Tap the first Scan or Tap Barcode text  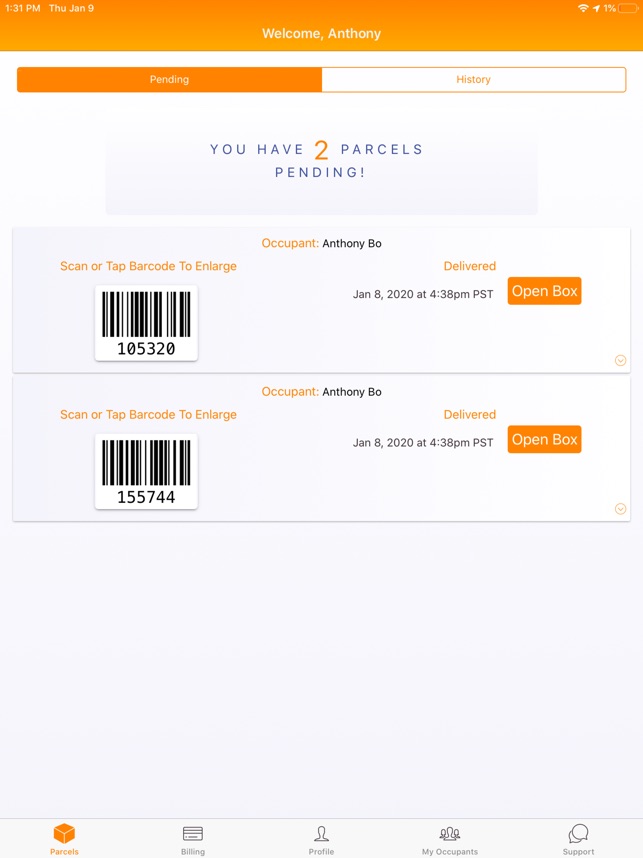point(148,266)
